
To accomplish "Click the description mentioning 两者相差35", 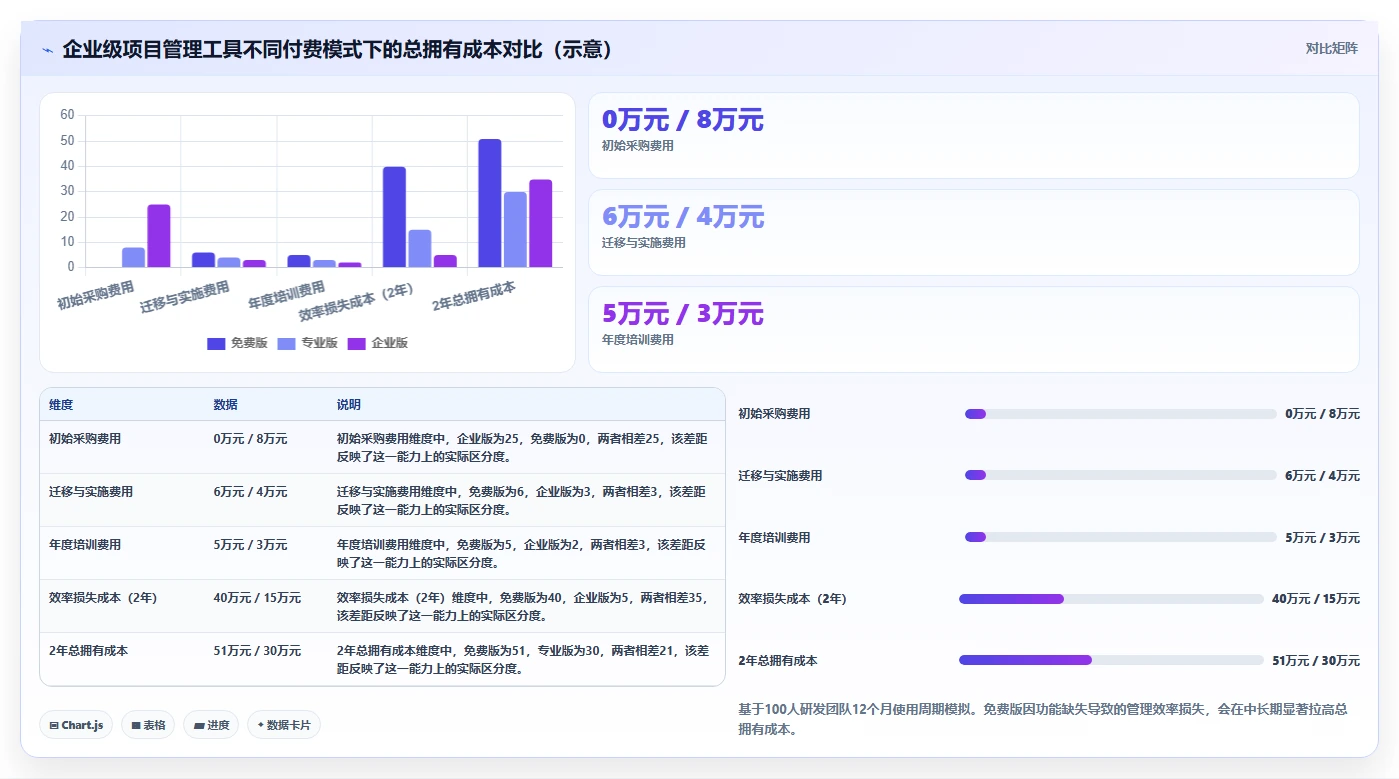I will 523,607.
